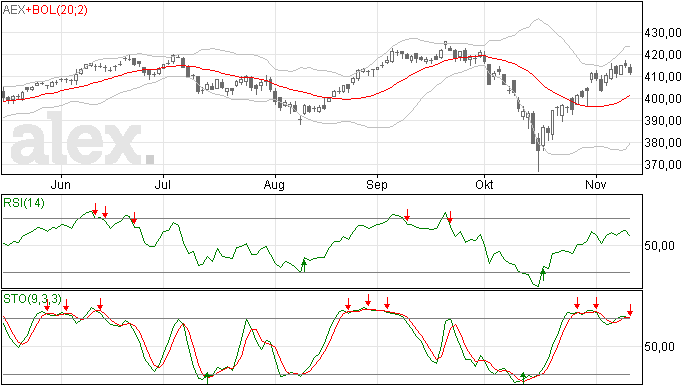This screenshot has width=690, height=387.
Task: Click the 380,00 price axis value
Action: coord(663,143)
